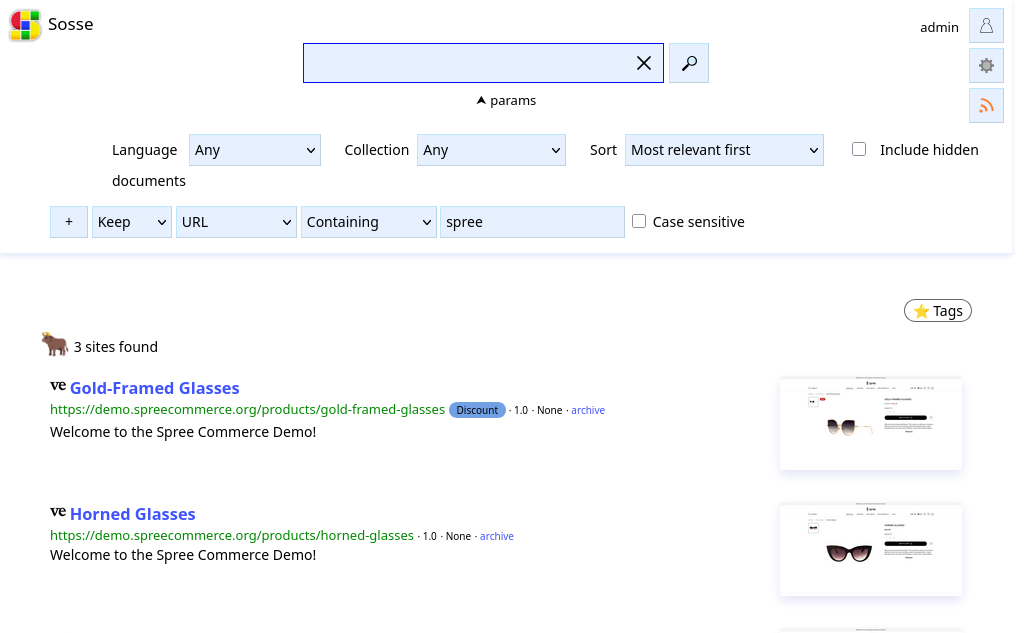Open archive link for Gold-Framed Glasses
Screen dimensions: 1024x633
[588, 410]
